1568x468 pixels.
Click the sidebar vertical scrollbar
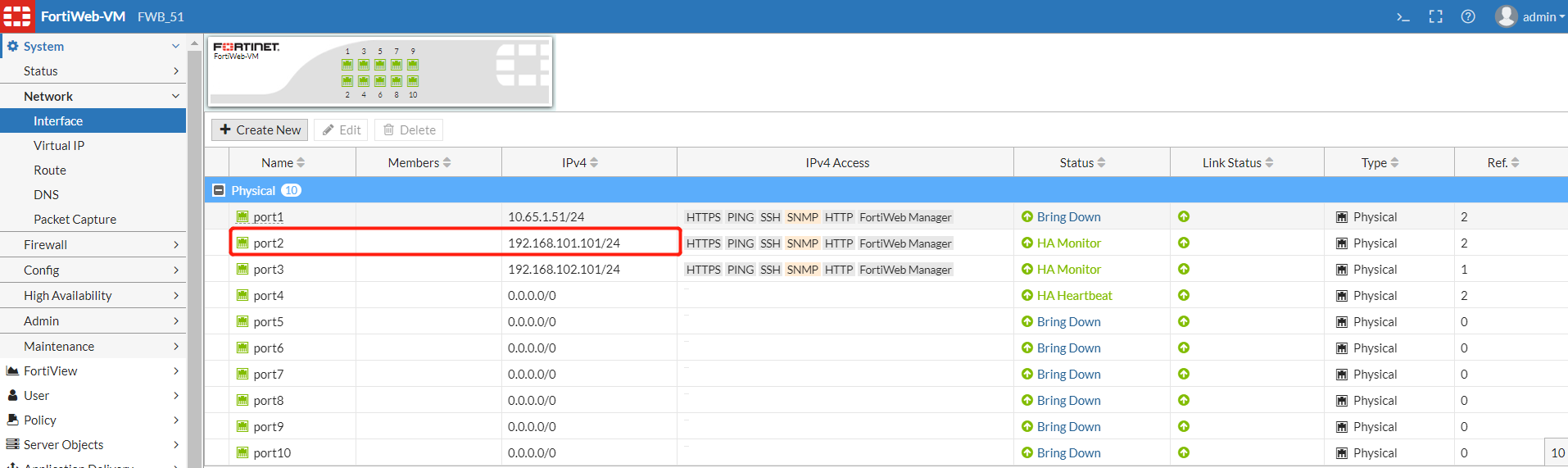tap(194, 246)
